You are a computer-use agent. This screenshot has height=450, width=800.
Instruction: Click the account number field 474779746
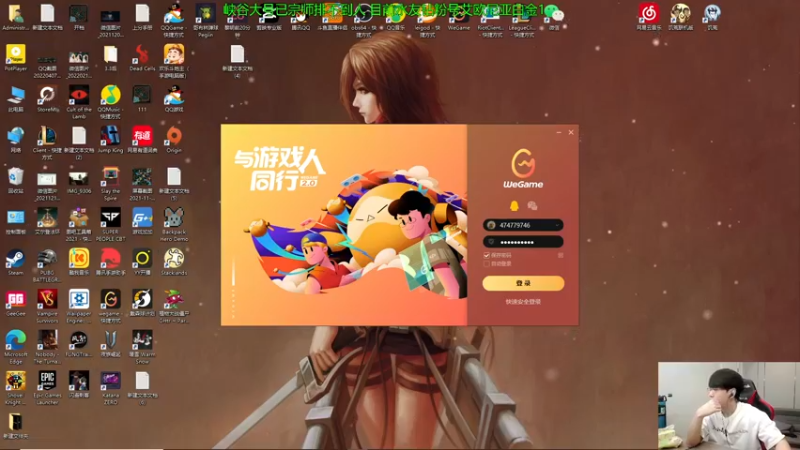(x=523, y=225)
